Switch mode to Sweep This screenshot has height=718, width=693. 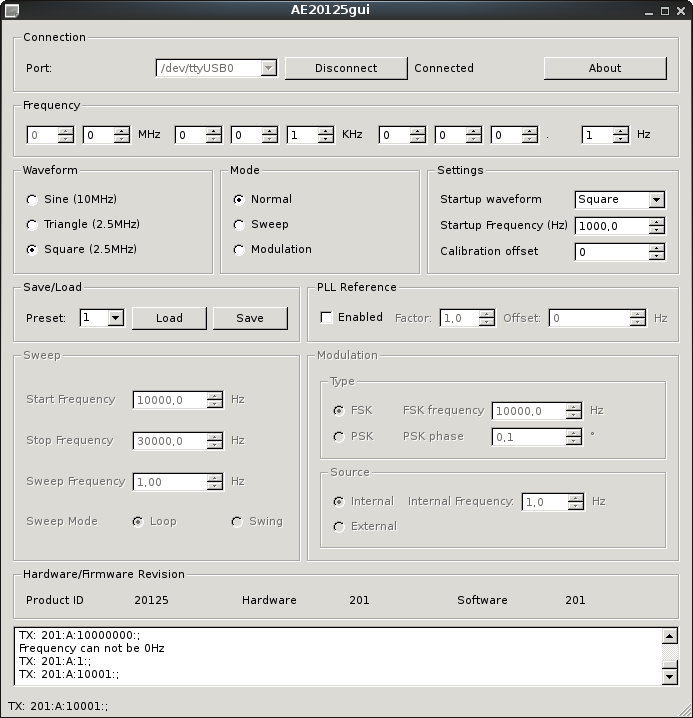tap(239, 225)
